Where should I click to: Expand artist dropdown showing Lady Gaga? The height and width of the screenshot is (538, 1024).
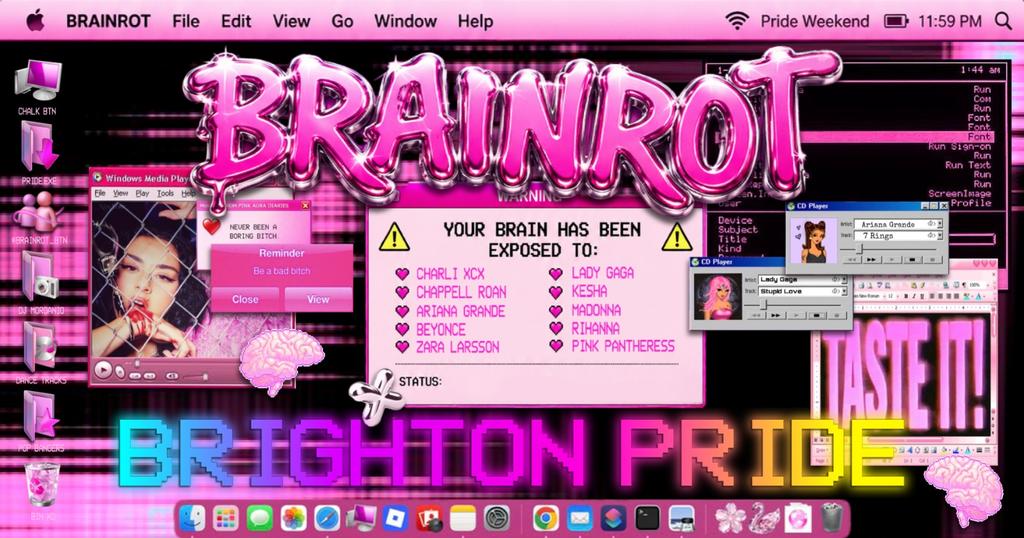[844, 279]
